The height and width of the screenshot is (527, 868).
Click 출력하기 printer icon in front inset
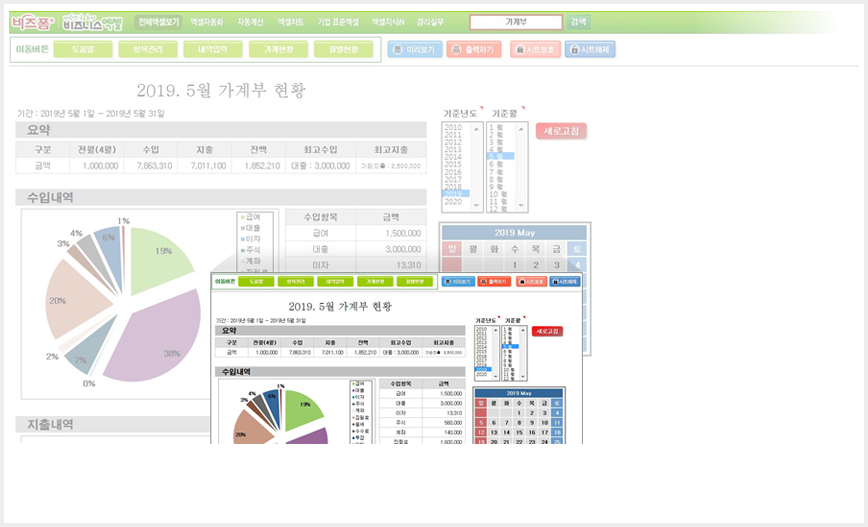(484, 282)
